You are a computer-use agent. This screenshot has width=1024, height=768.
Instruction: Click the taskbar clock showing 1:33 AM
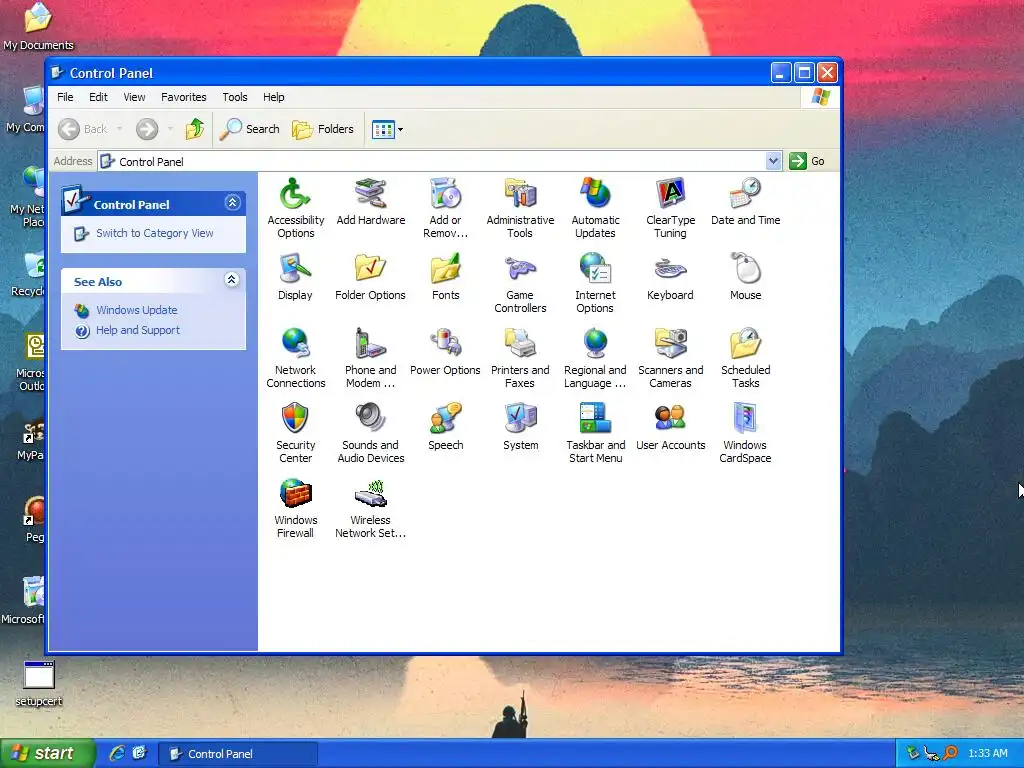point(987,754)
